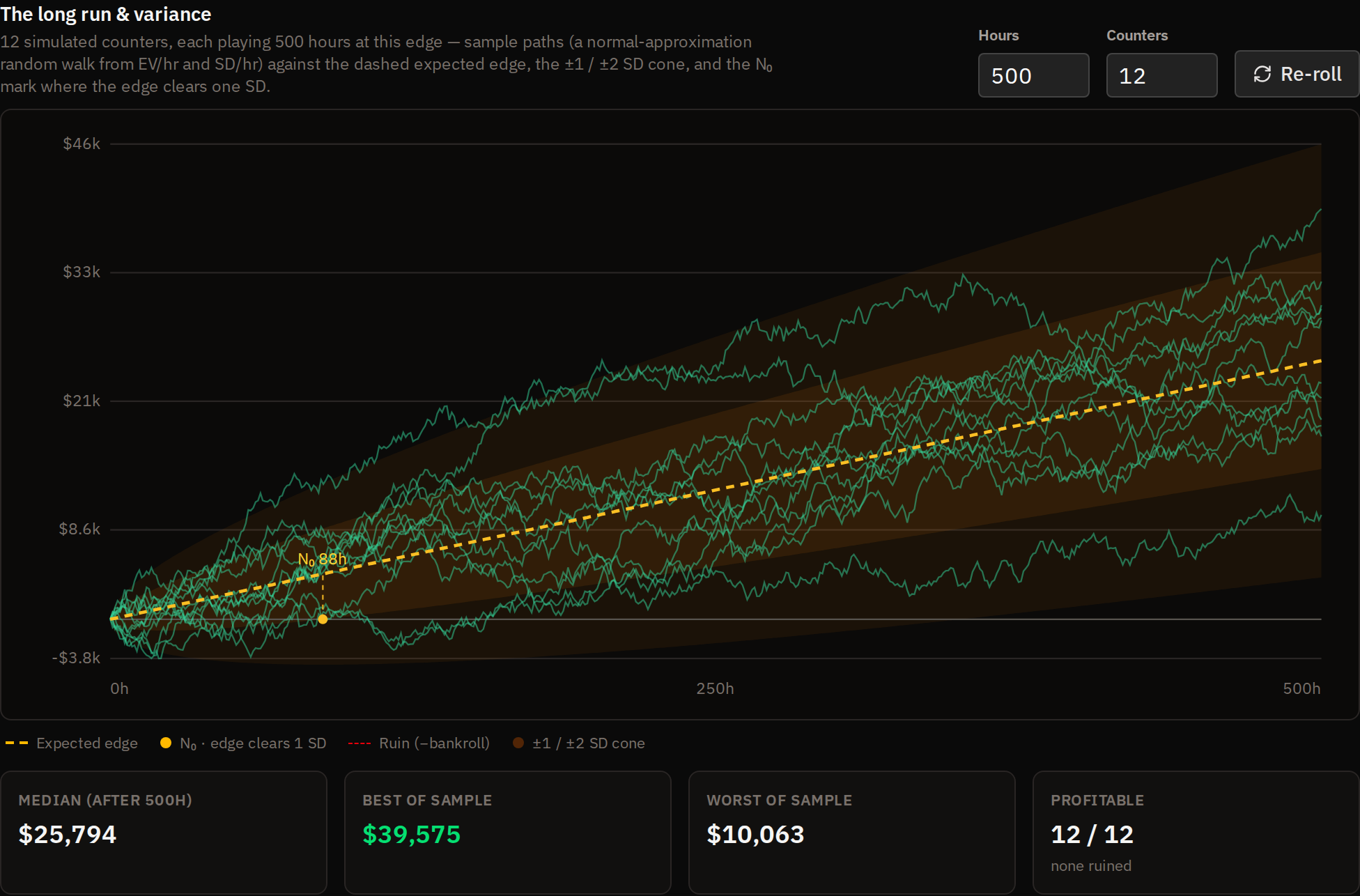
Task: Click the Re-roll button label
Action: coord(1311,74)
